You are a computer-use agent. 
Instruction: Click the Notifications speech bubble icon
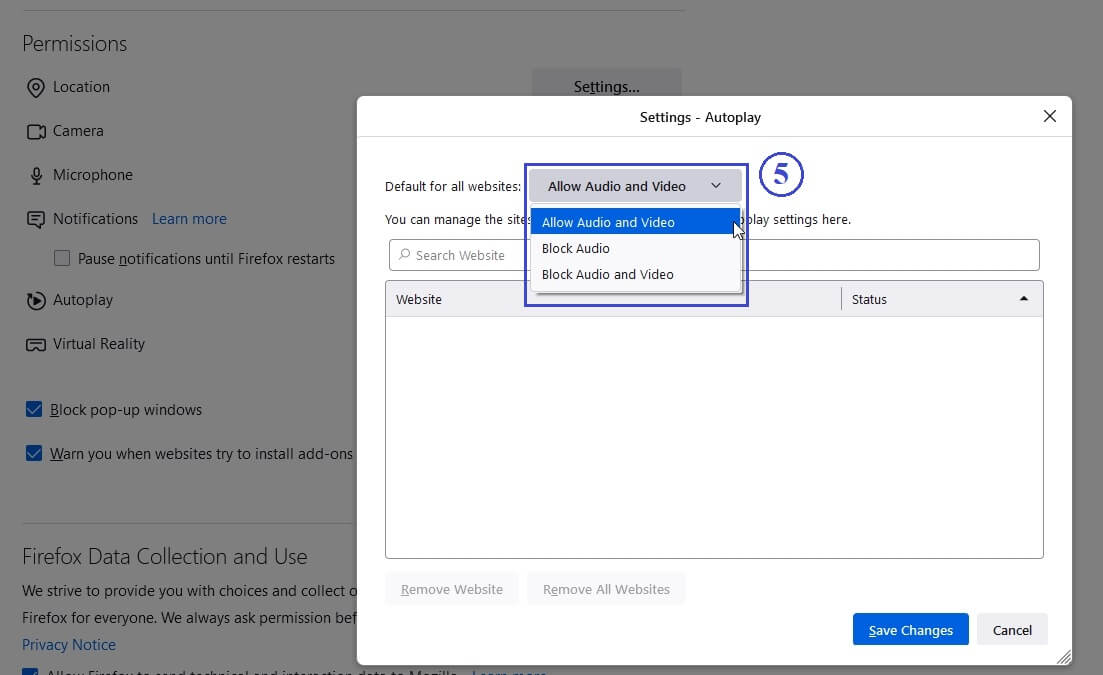coord(35,219)
